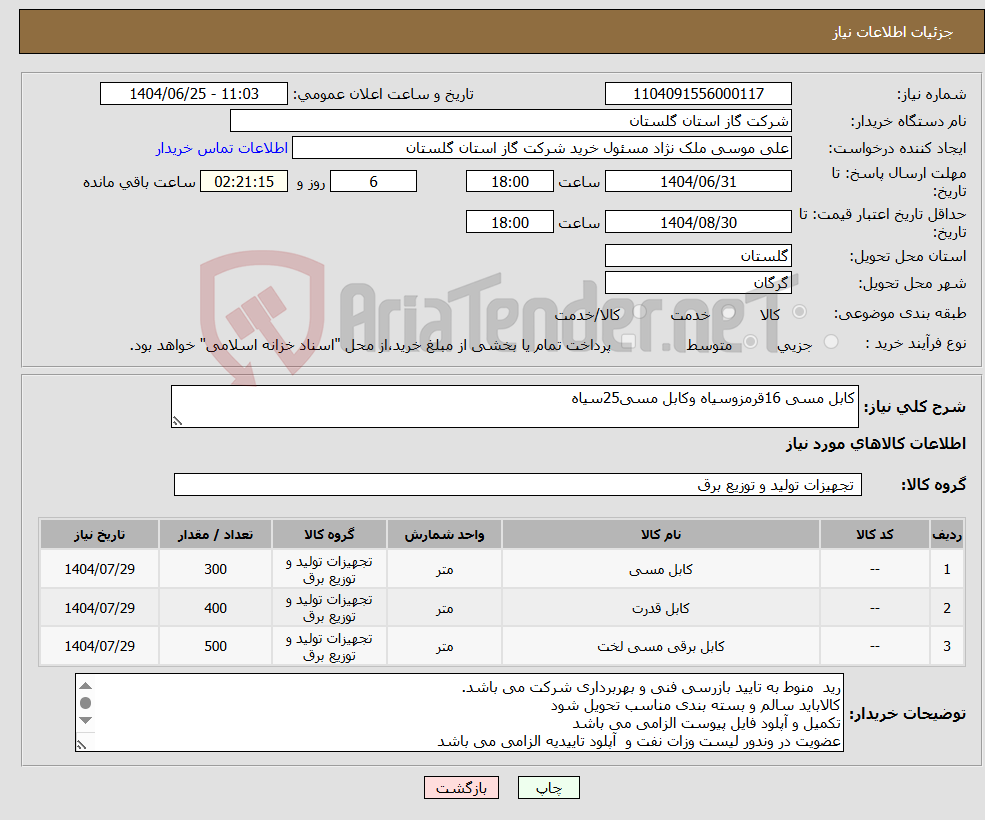
Task: Select the جزیی purchase process option
Action: (x=832, y=342)
